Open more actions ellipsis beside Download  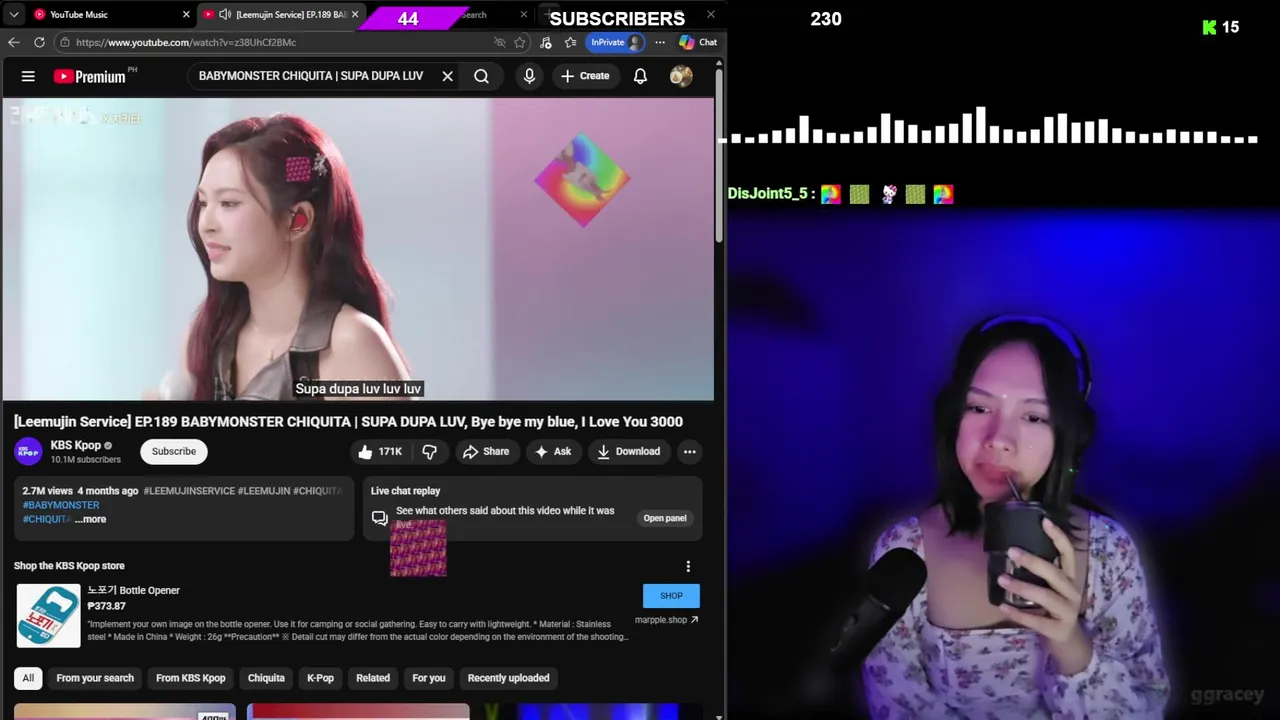pos(689,451)
